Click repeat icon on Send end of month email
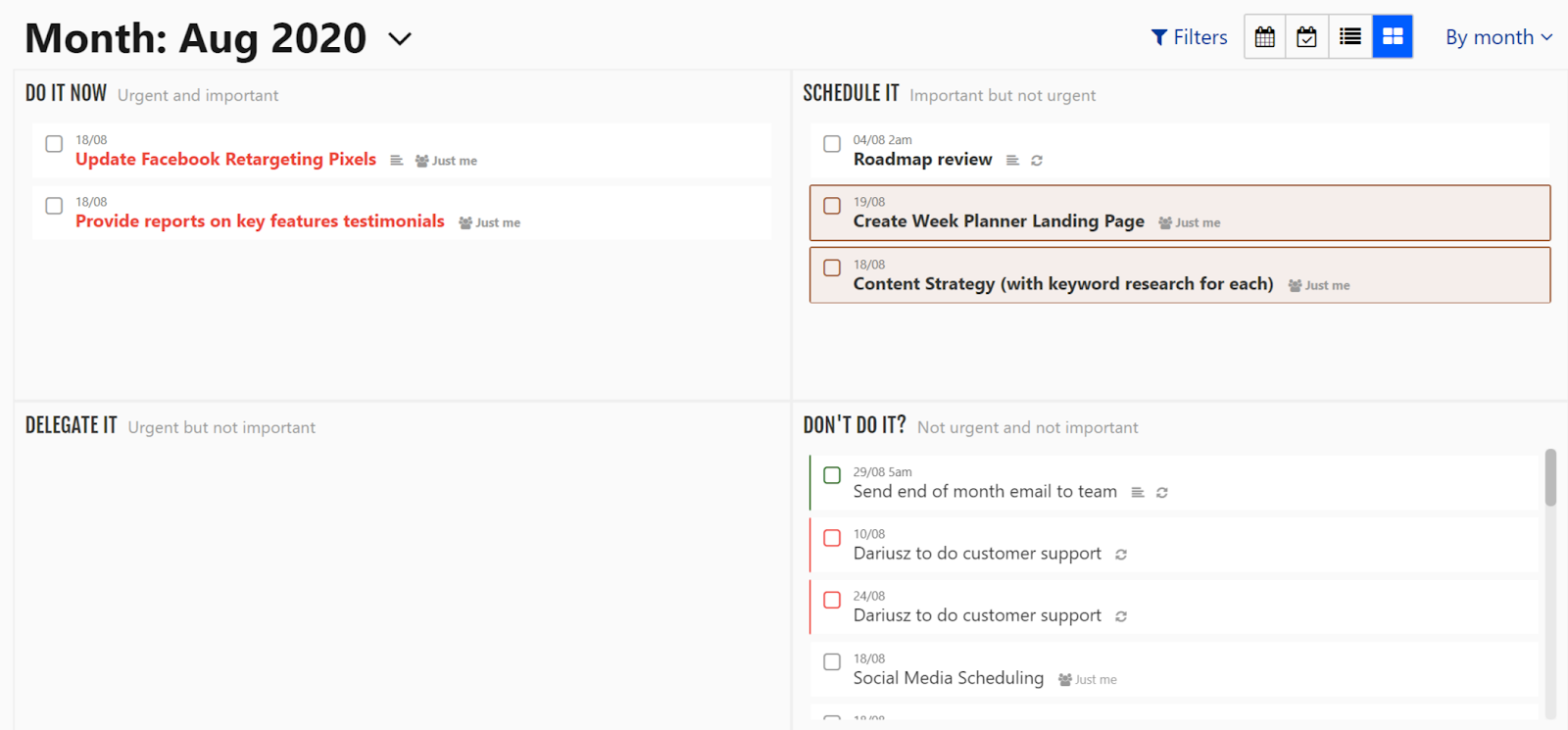 pyautogui.click(x=1162, y=493)
